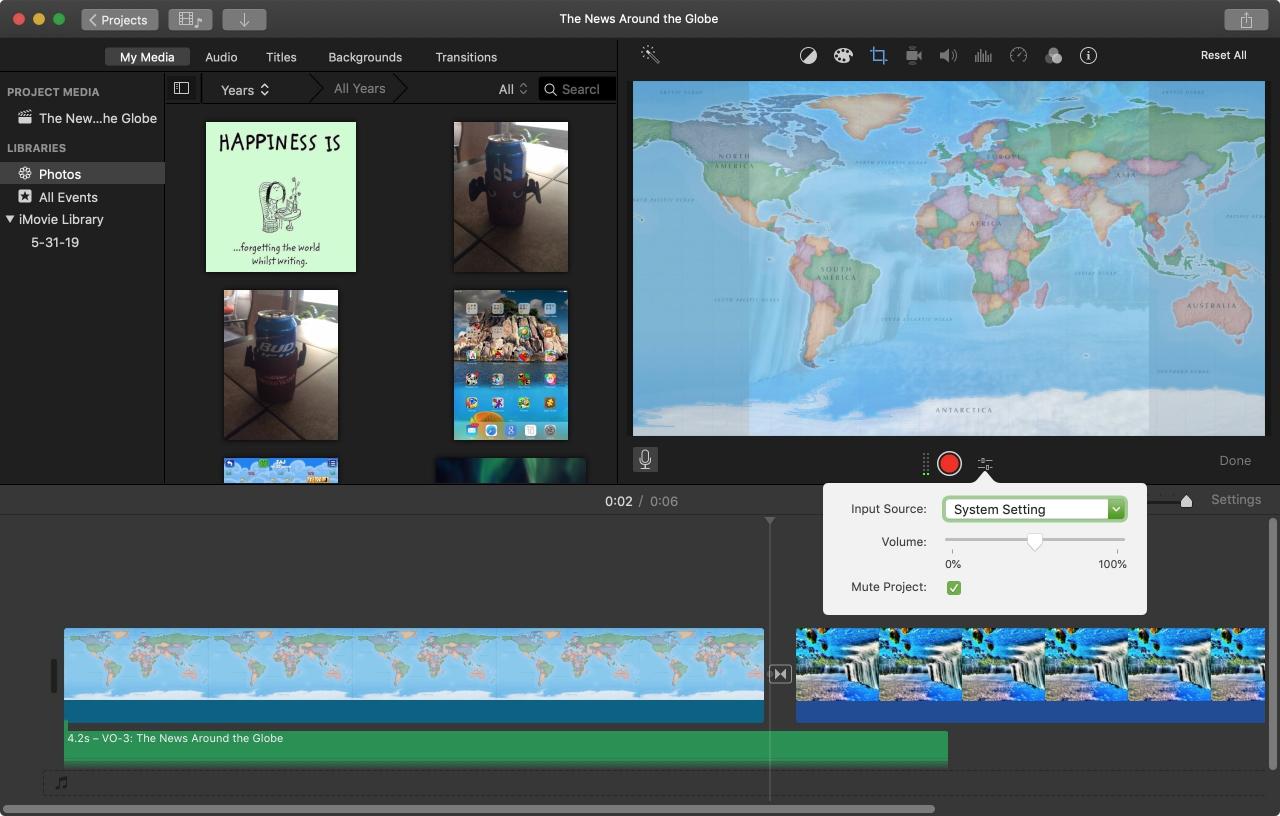Open the clip filter and effects icon
Viewport: 1280px width, 816px height.
coord(1053,56)
